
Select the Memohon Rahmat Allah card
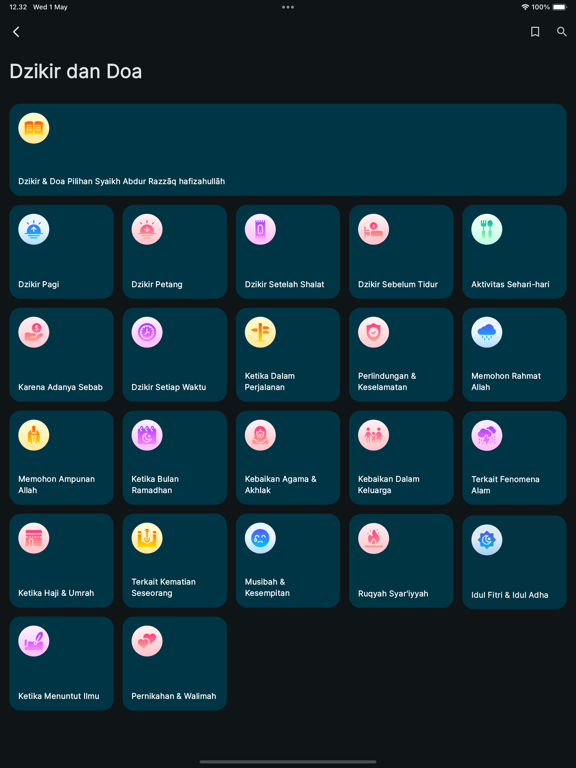click(x=514, y=355)
